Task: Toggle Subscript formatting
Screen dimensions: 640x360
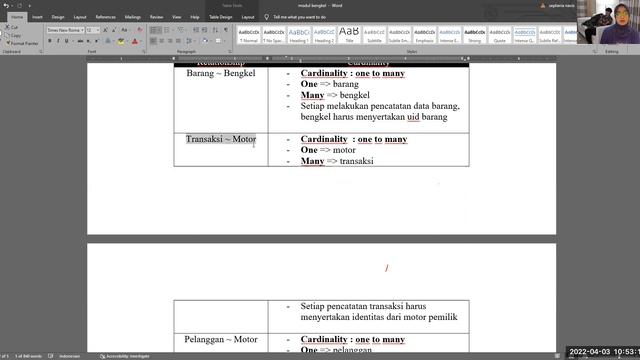Action: [89, 41]
